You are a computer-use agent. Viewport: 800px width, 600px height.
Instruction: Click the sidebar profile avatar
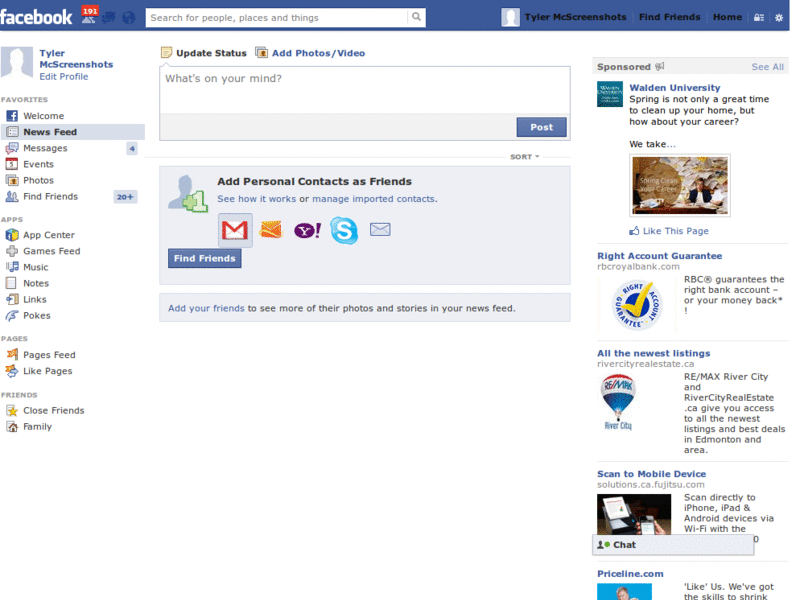pos(17,63)
